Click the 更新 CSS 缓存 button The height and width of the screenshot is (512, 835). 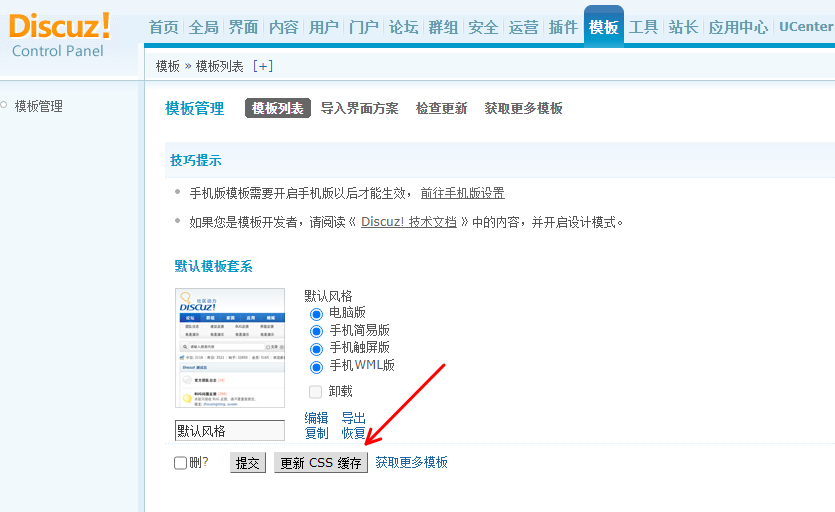pos(321,463)
